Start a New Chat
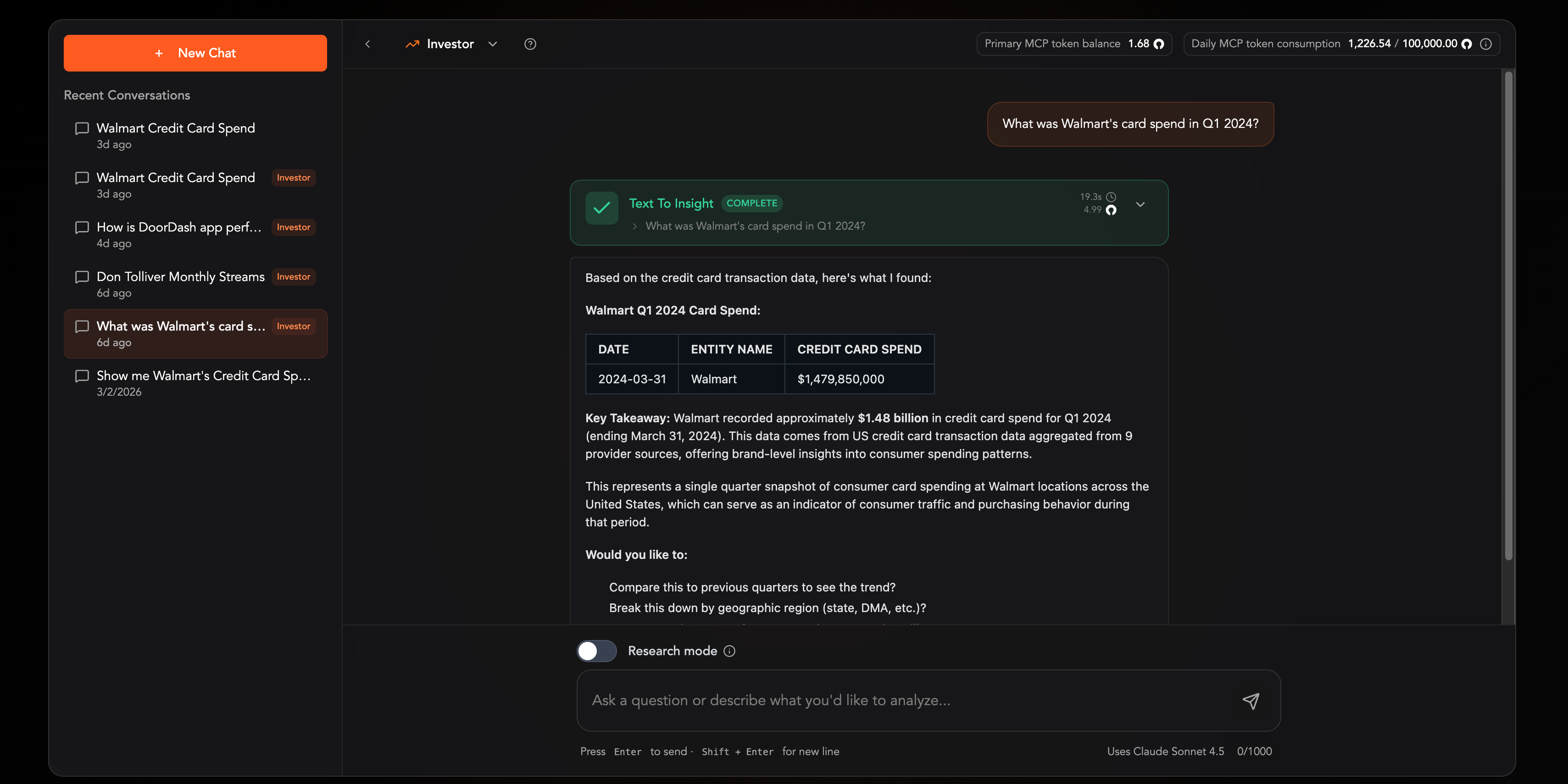The height and width of the screenshot is (784, 1568). [195, 53]
